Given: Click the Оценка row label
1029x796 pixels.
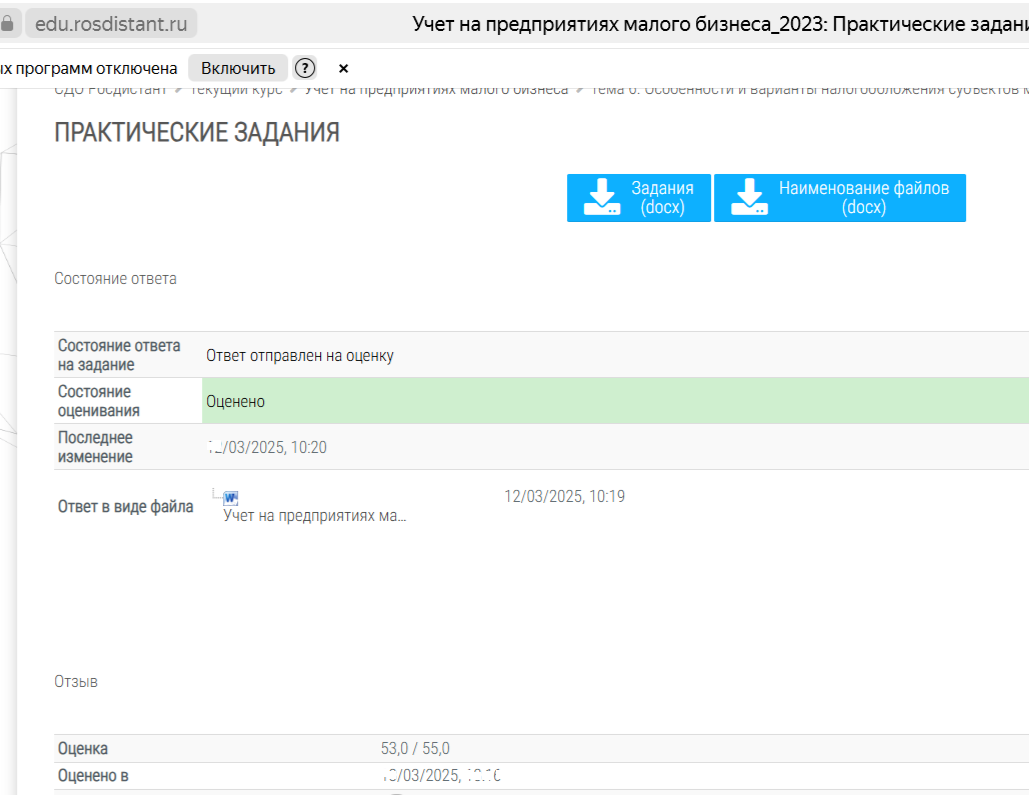Looking at the screenshot, I should click(x=83, y=749).
